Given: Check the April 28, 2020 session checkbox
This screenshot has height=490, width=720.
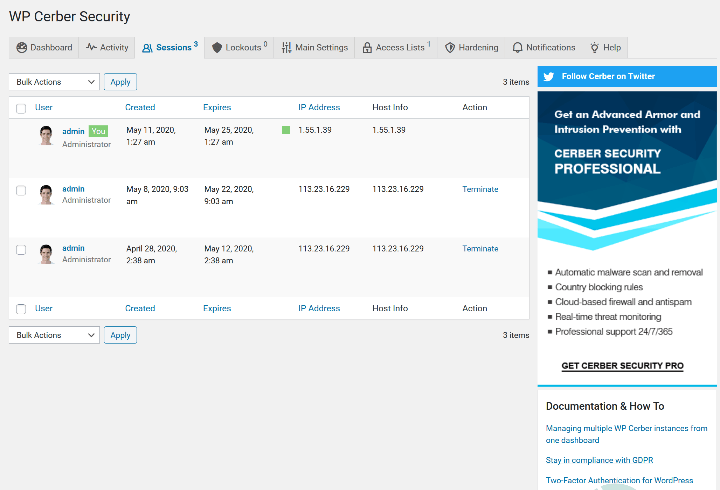Looking at the screenshot, I should click(21, 249).
